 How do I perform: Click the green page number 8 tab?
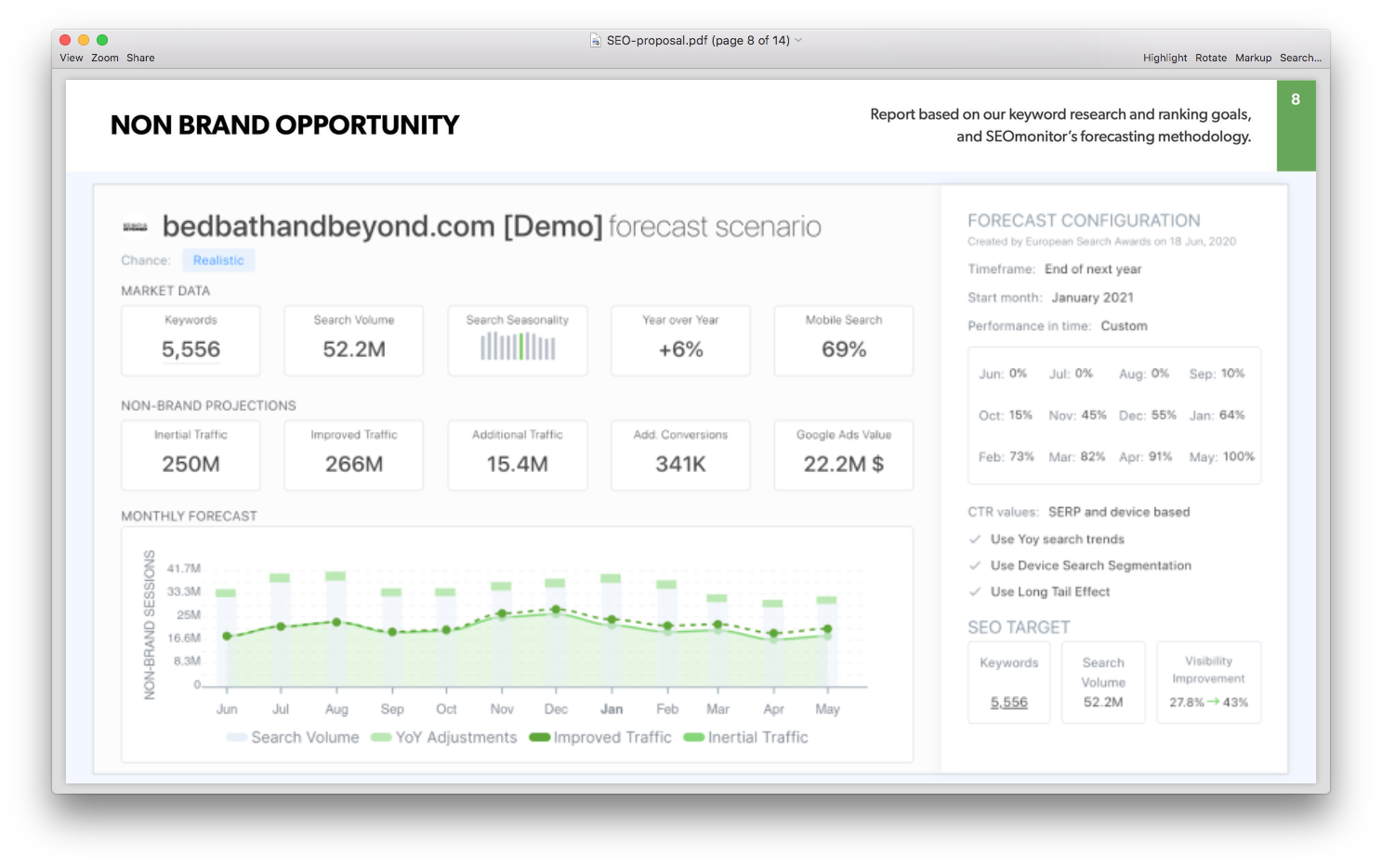[1296, 125]
